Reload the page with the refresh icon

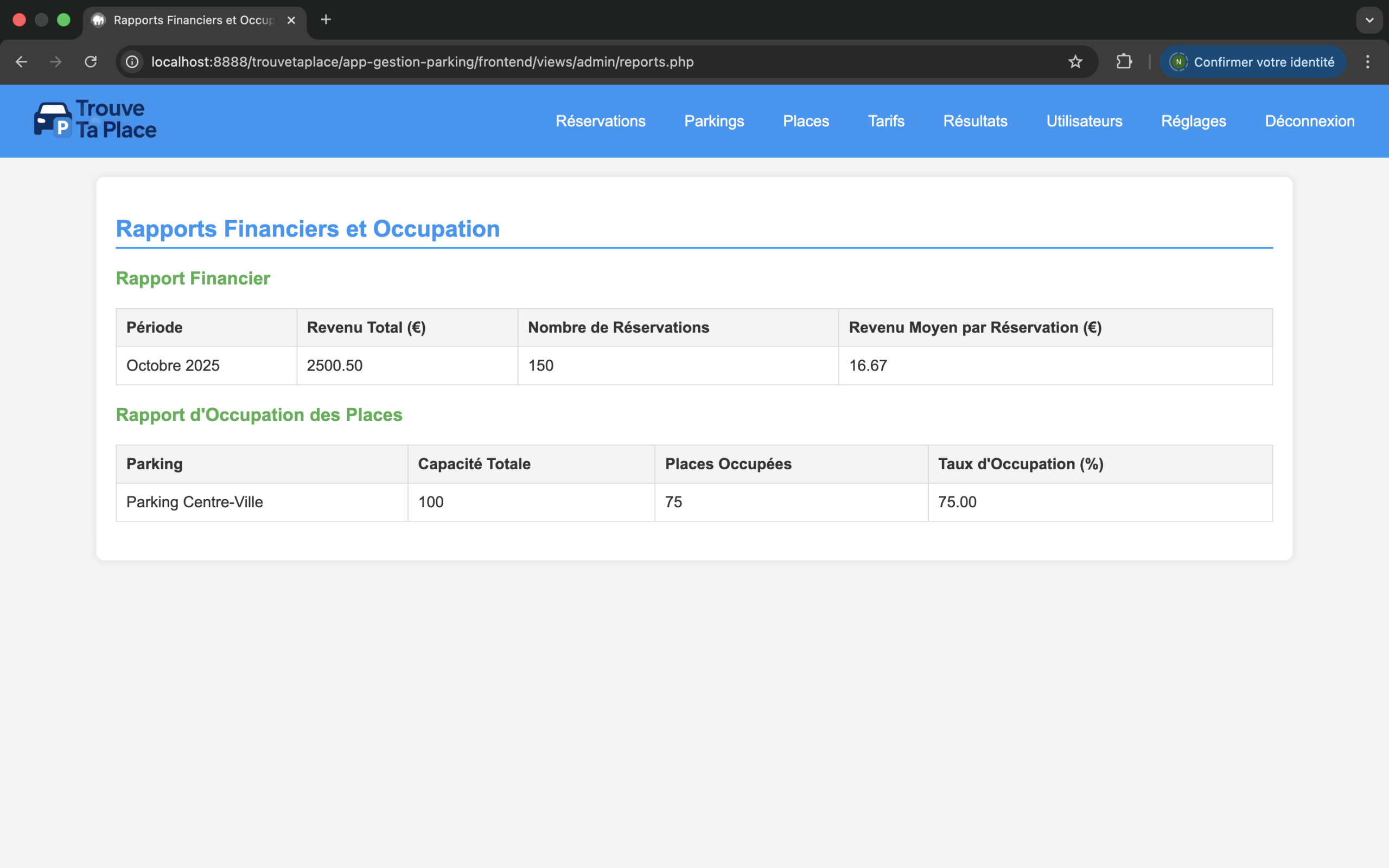point(91,62)
